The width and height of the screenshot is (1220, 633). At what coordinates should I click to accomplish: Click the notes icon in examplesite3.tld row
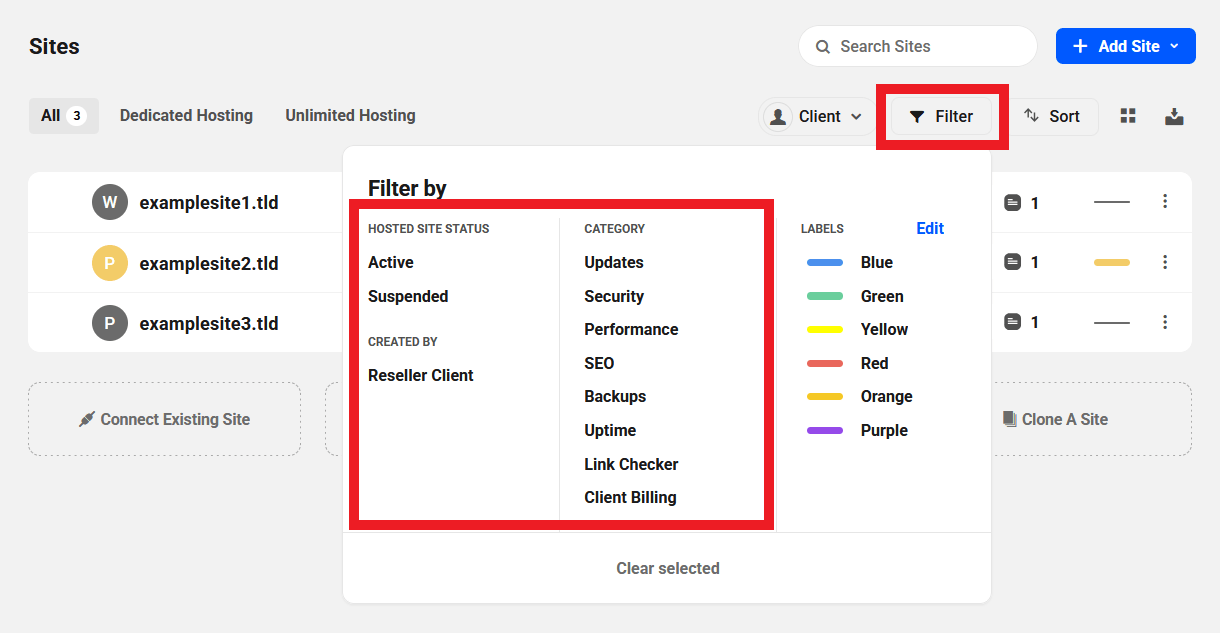1012,322
